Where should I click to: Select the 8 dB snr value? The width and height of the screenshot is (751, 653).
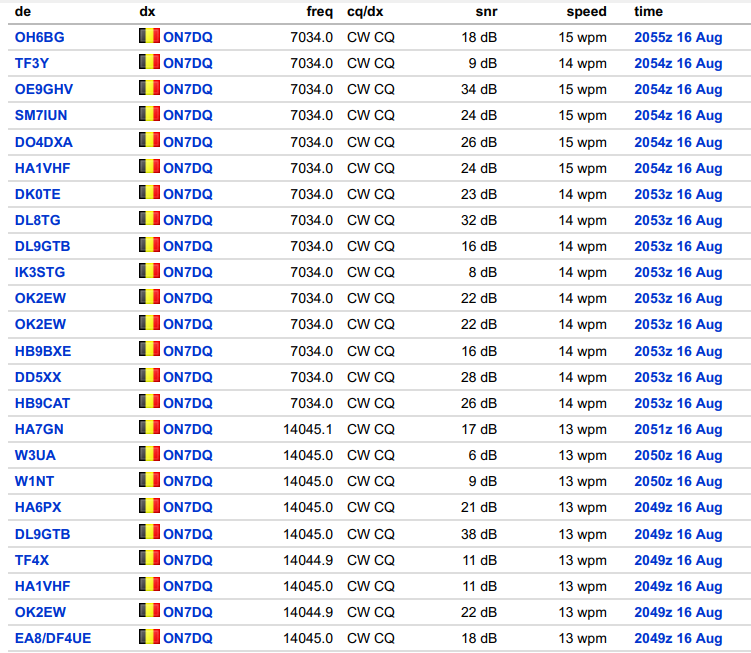click(x=483, y=272)
